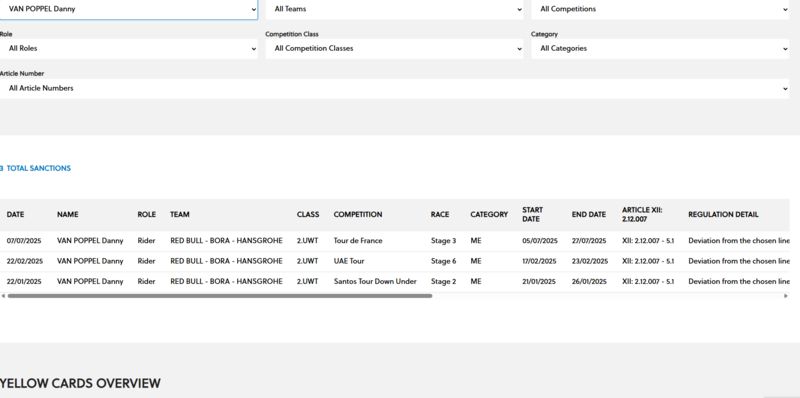Click the ARTICLE XII: 2.12.007 column header
Screen dimensions: 800x398
coord(642,215)
